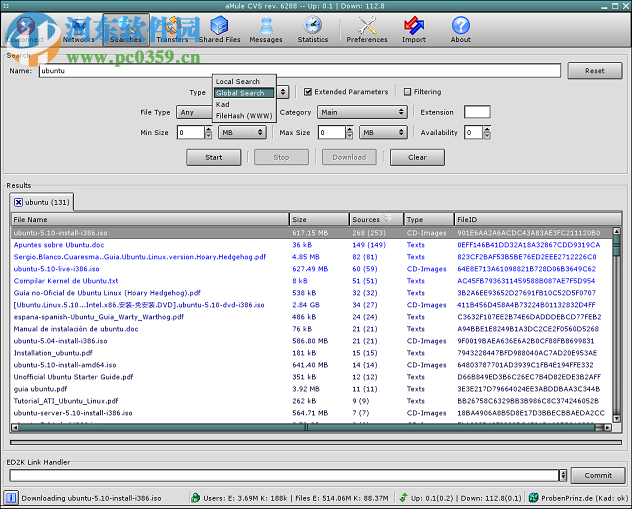Click the up/down arrows status icon
The width and height of the screenshot is (632, 509).
click(x=403, y=498)
